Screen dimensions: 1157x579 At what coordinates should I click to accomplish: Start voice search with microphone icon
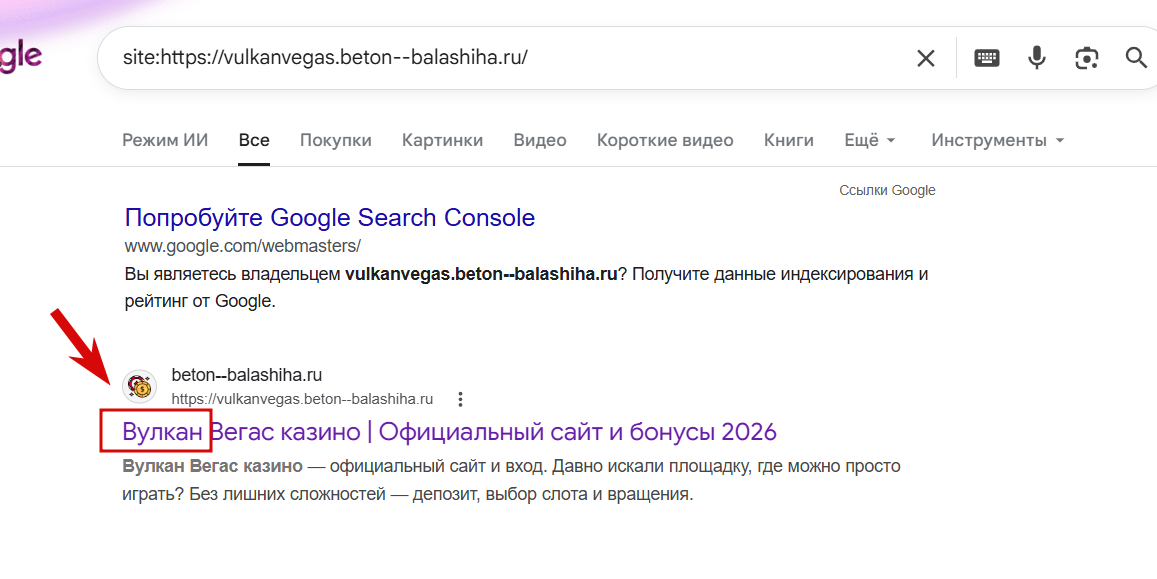[x=1037, y=58]
